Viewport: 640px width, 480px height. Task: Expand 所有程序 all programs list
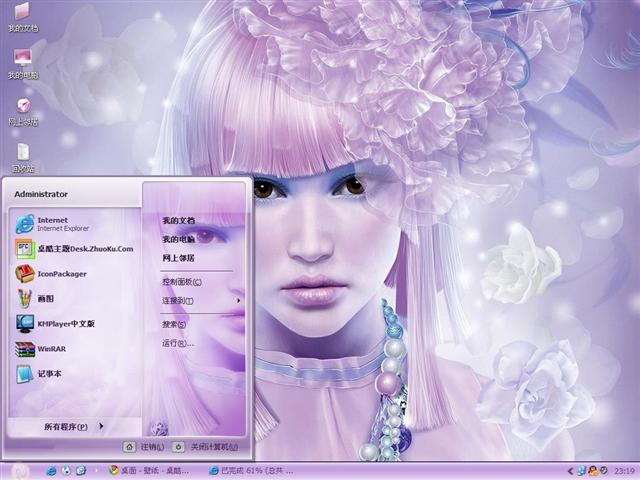coord(74,427)
